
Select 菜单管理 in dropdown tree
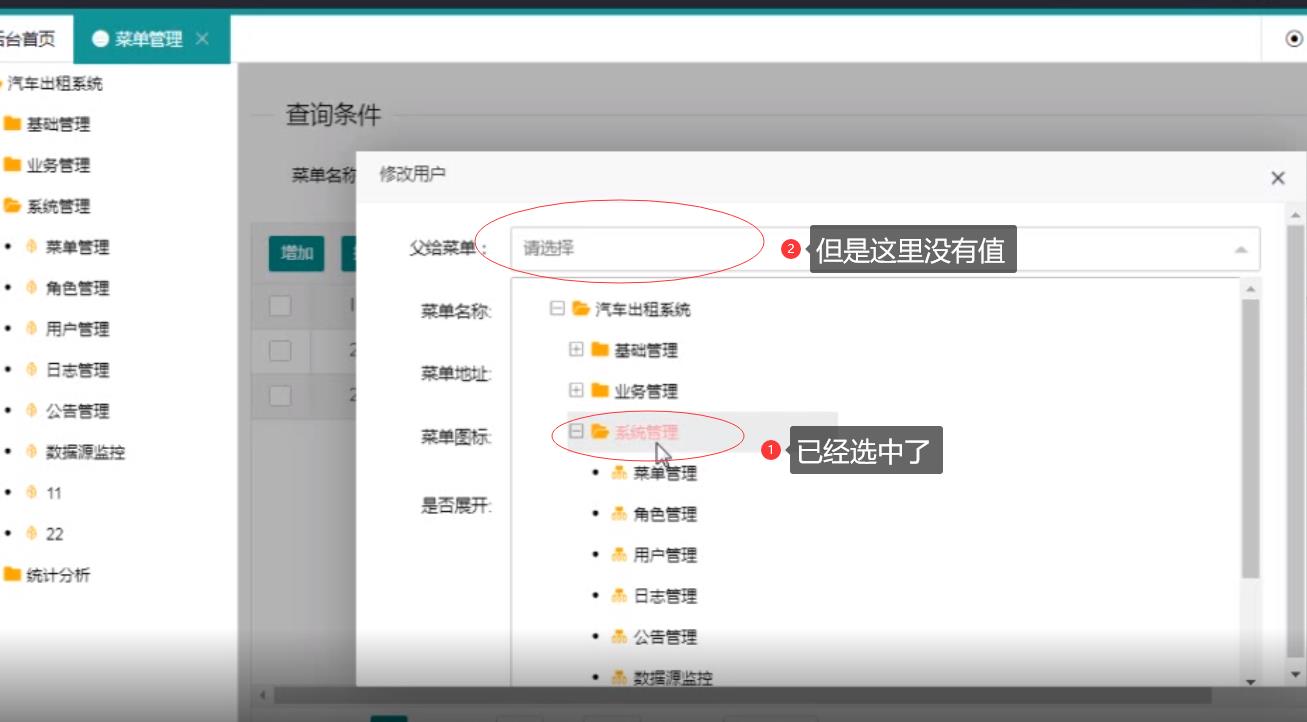point(665,473)
